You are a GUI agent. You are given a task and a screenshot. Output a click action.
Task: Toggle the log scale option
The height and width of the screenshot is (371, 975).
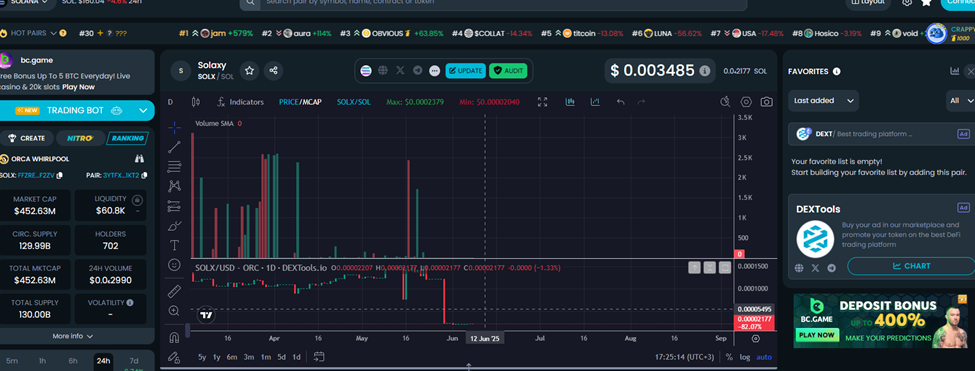click(744, 357)
